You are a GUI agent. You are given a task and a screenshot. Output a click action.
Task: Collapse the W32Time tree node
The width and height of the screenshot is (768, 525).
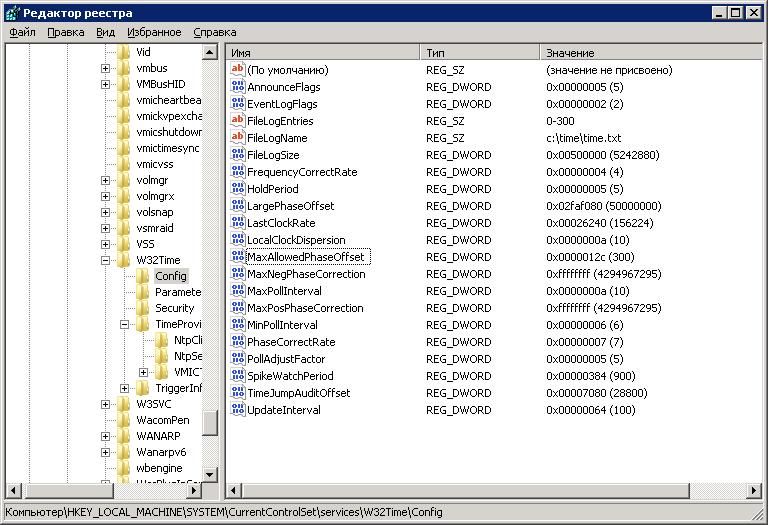pos(105,260)
